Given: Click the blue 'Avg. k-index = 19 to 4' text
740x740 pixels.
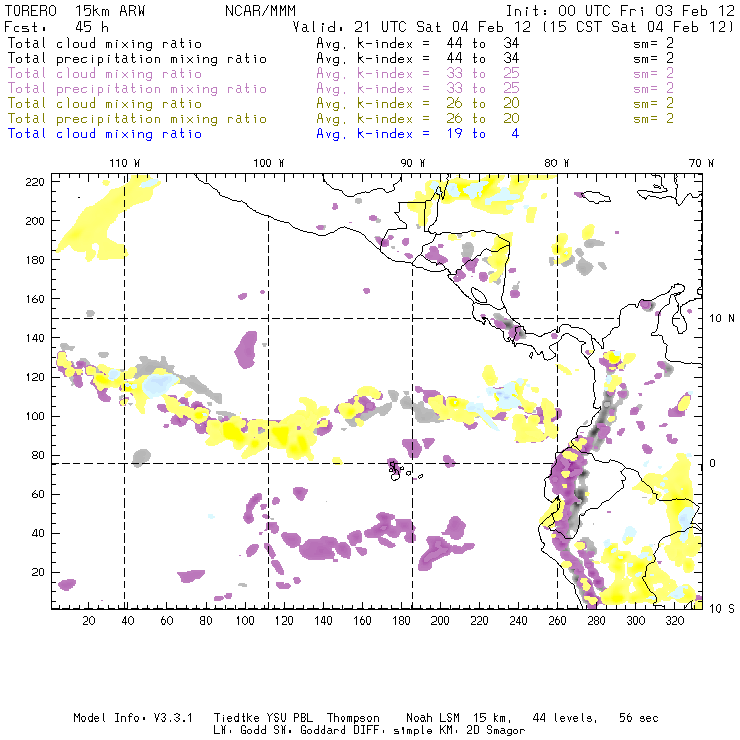Looking at the screenshot, I should tap(418, 134).
